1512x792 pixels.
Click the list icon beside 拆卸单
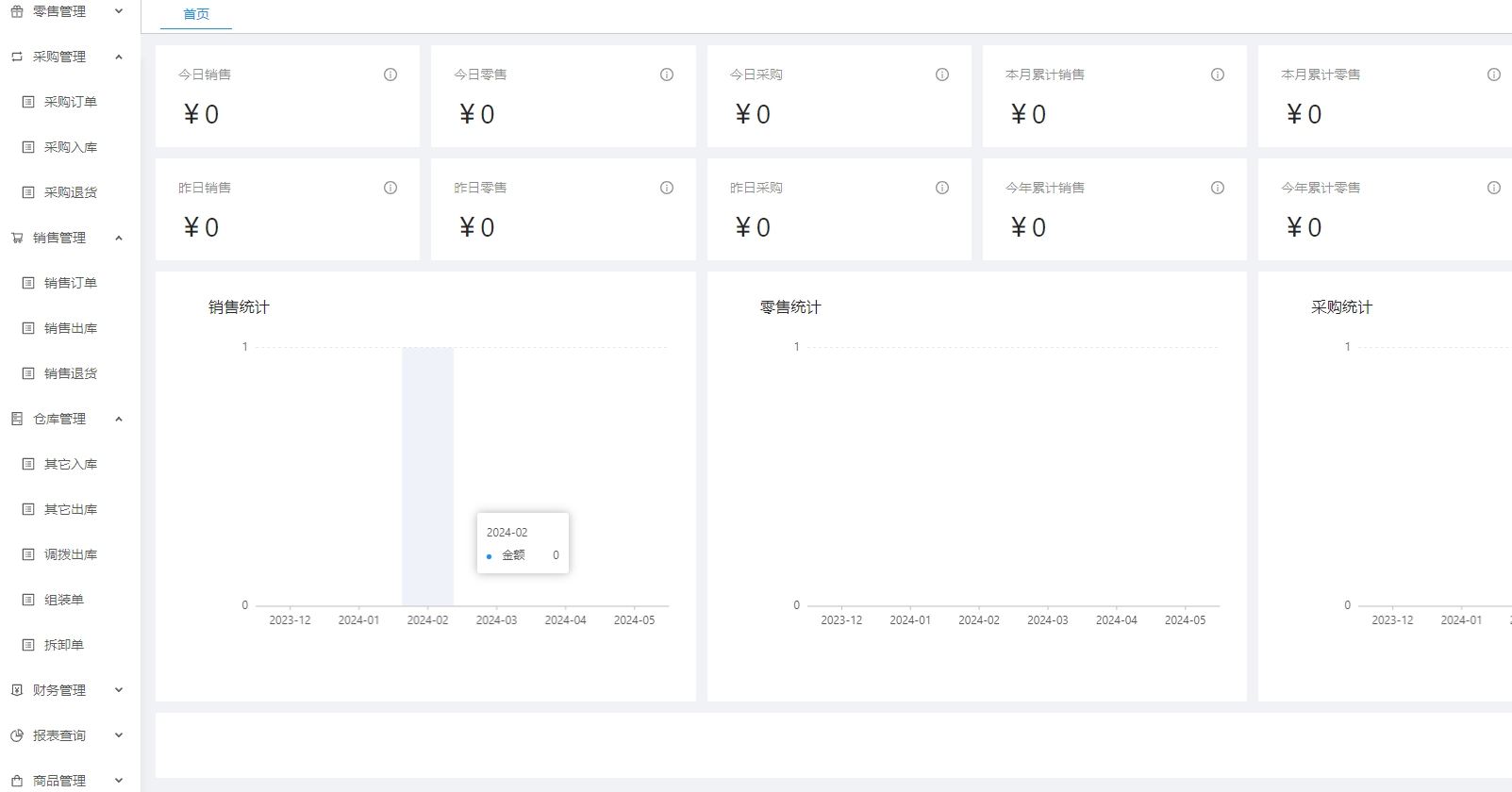coord(28,645)
